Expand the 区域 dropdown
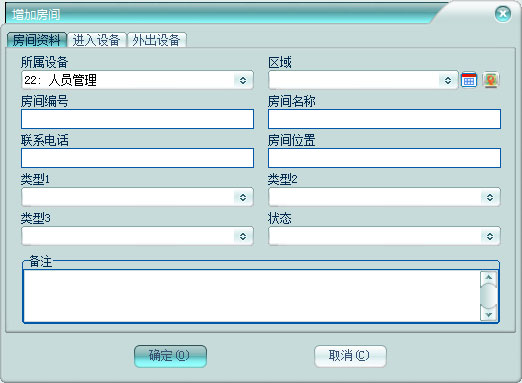This screenshot has height=383, width=522. (448, 80)
